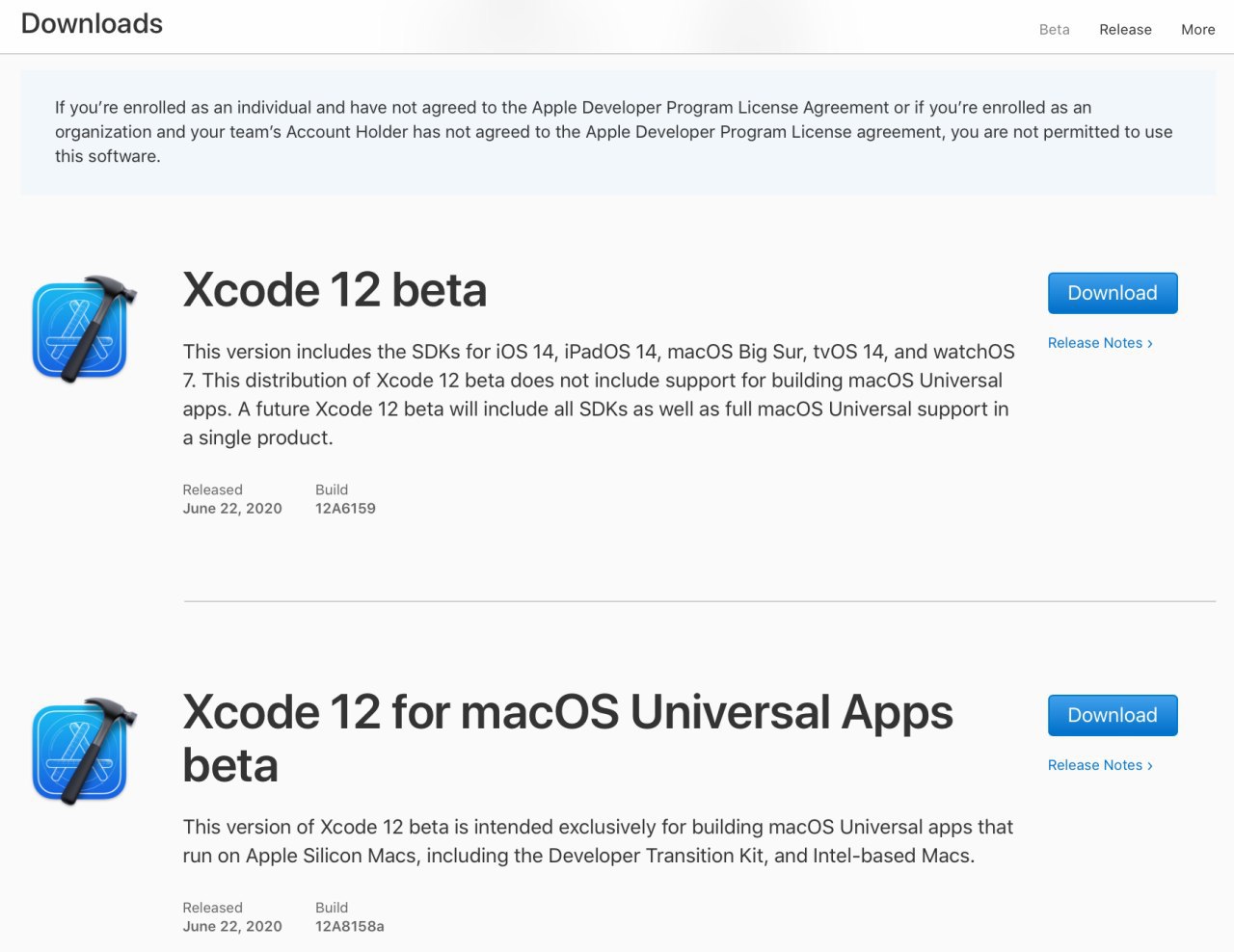Image resolution: width=1234 pixels, height=952 pixels.
Task: Click the Apple Silicon Macs description paragraph
Action: [598, 841]
